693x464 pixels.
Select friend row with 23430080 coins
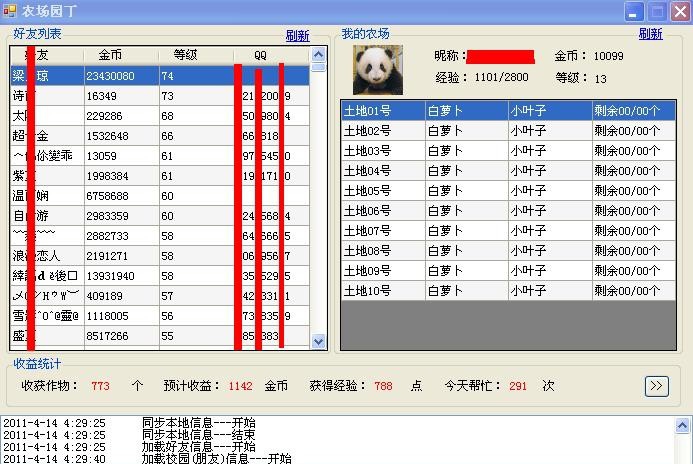coord(160,76)
